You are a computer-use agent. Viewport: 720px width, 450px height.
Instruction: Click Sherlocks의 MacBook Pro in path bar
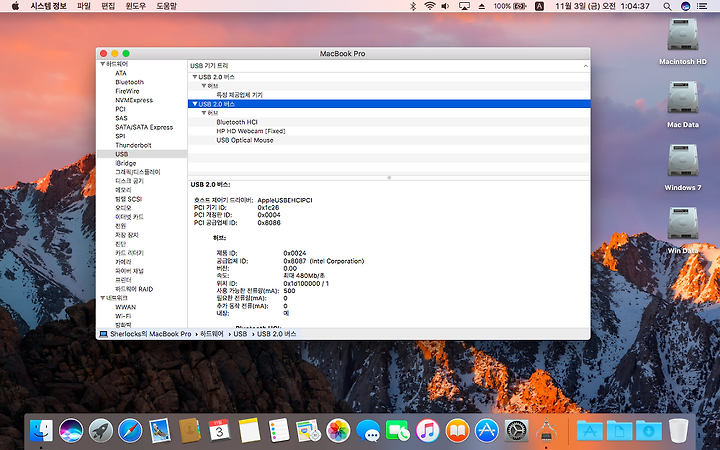point(151,334)
